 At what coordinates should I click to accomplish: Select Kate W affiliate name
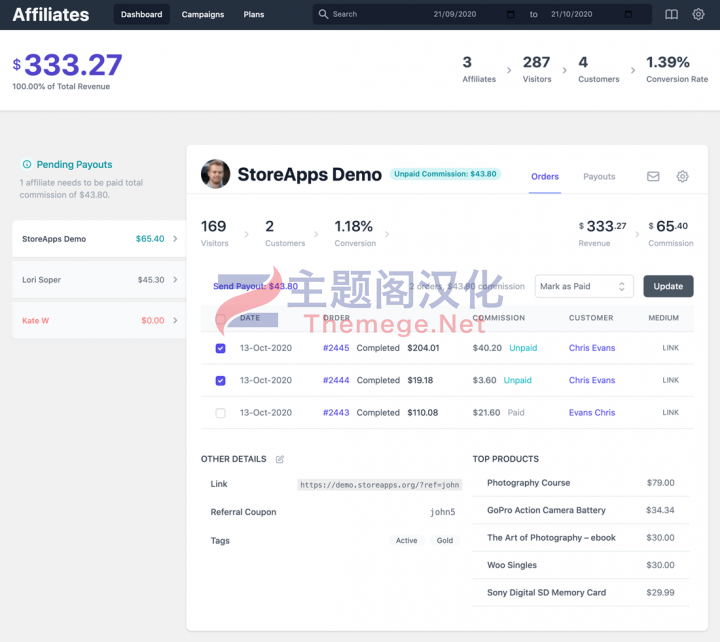click(35, 321)
